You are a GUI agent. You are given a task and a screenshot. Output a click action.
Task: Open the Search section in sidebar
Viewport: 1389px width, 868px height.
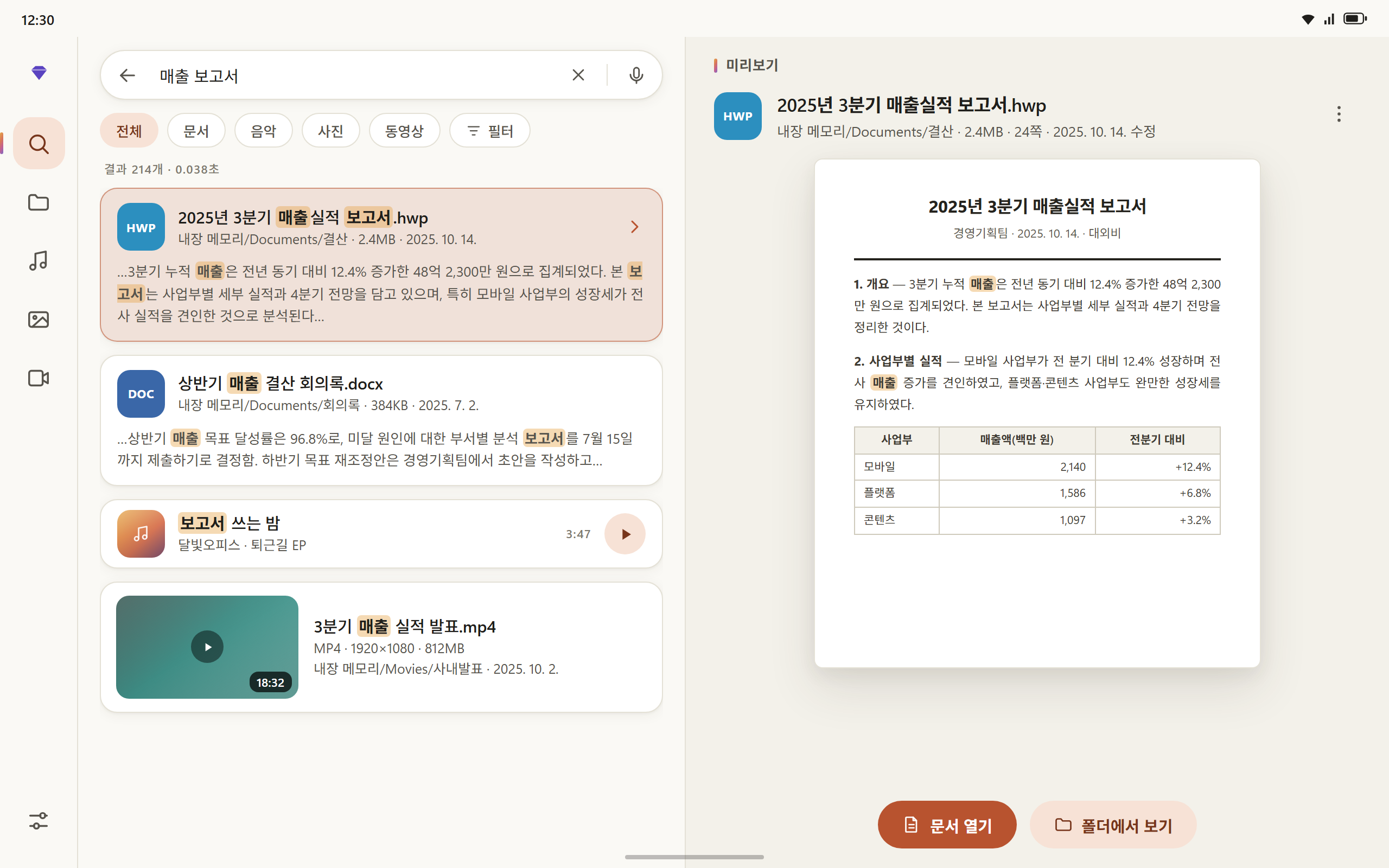tap(39, 144)
